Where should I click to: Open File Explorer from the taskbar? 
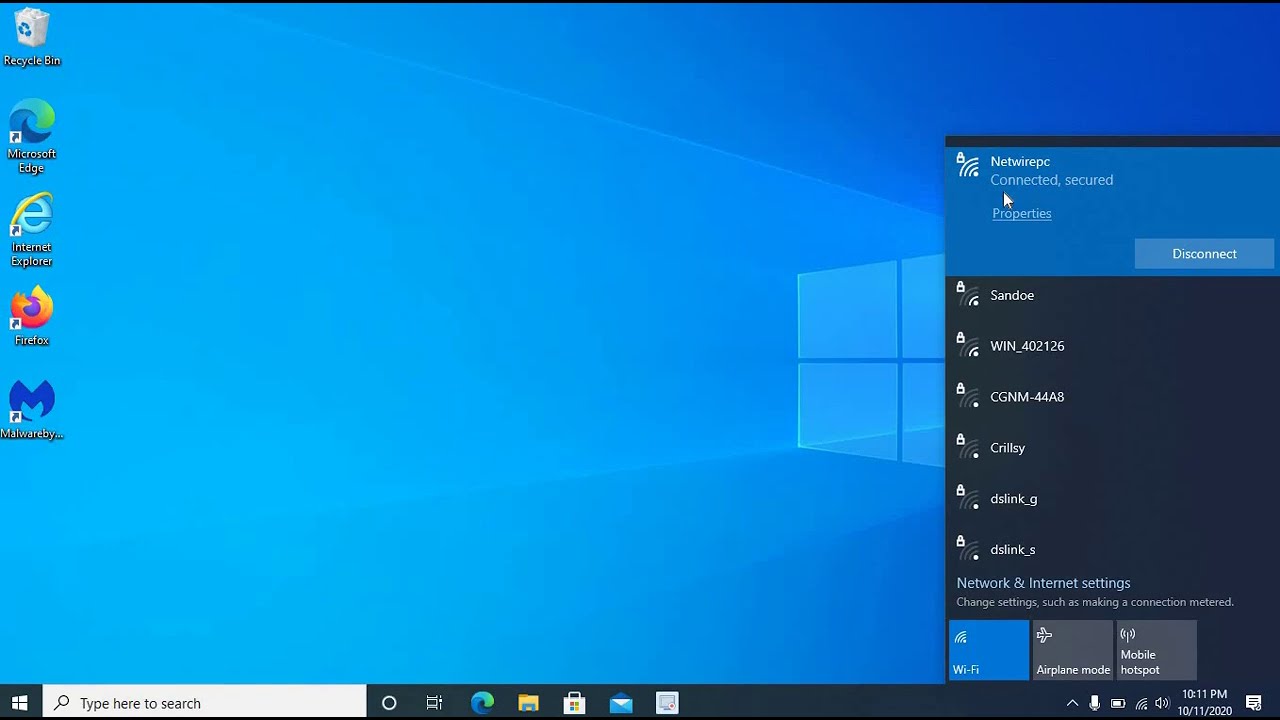pyautogui.click(x=528, y=703)
